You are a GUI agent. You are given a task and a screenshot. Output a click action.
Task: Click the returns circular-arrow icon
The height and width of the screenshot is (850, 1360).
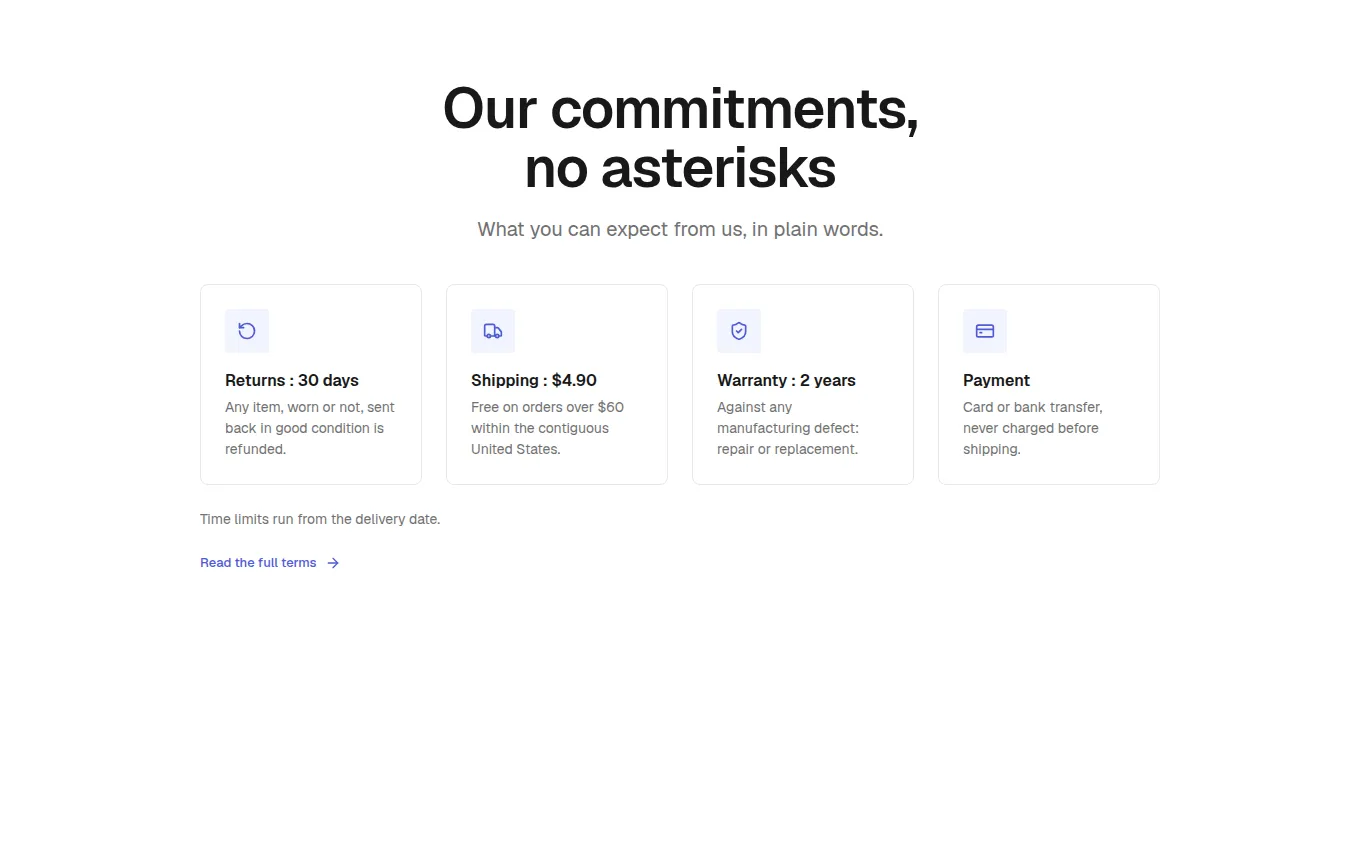tap(247, 331)
